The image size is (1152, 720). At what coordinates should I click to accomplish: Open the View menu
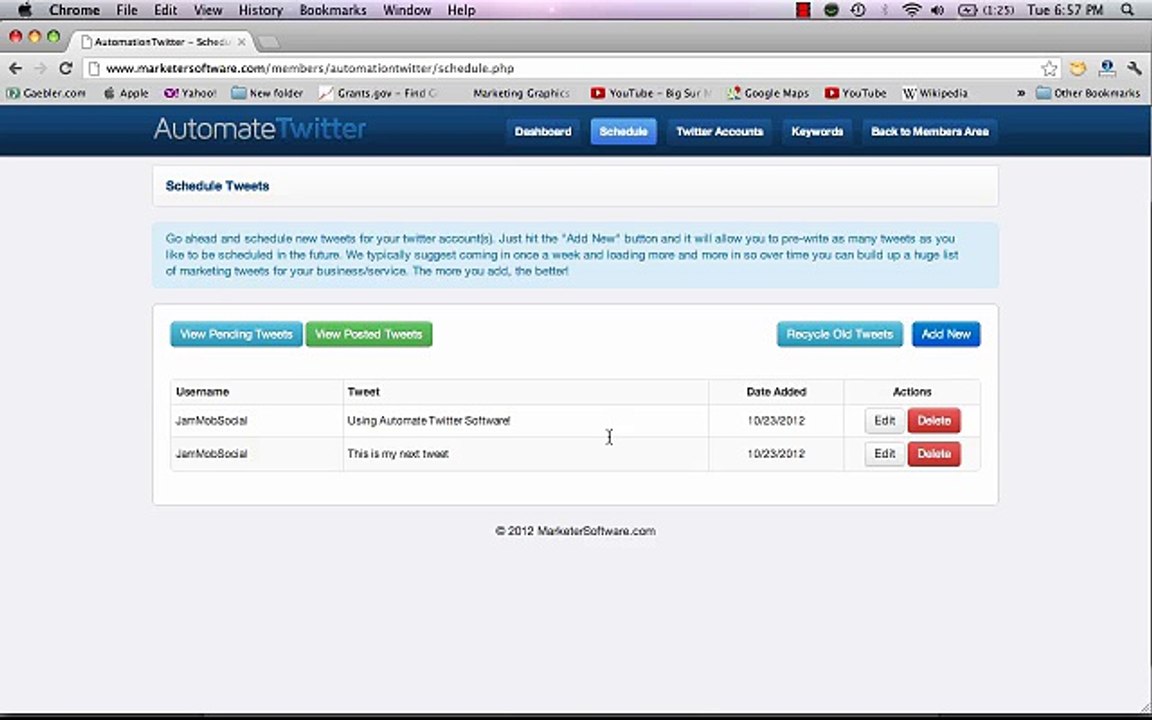[208, 10]
